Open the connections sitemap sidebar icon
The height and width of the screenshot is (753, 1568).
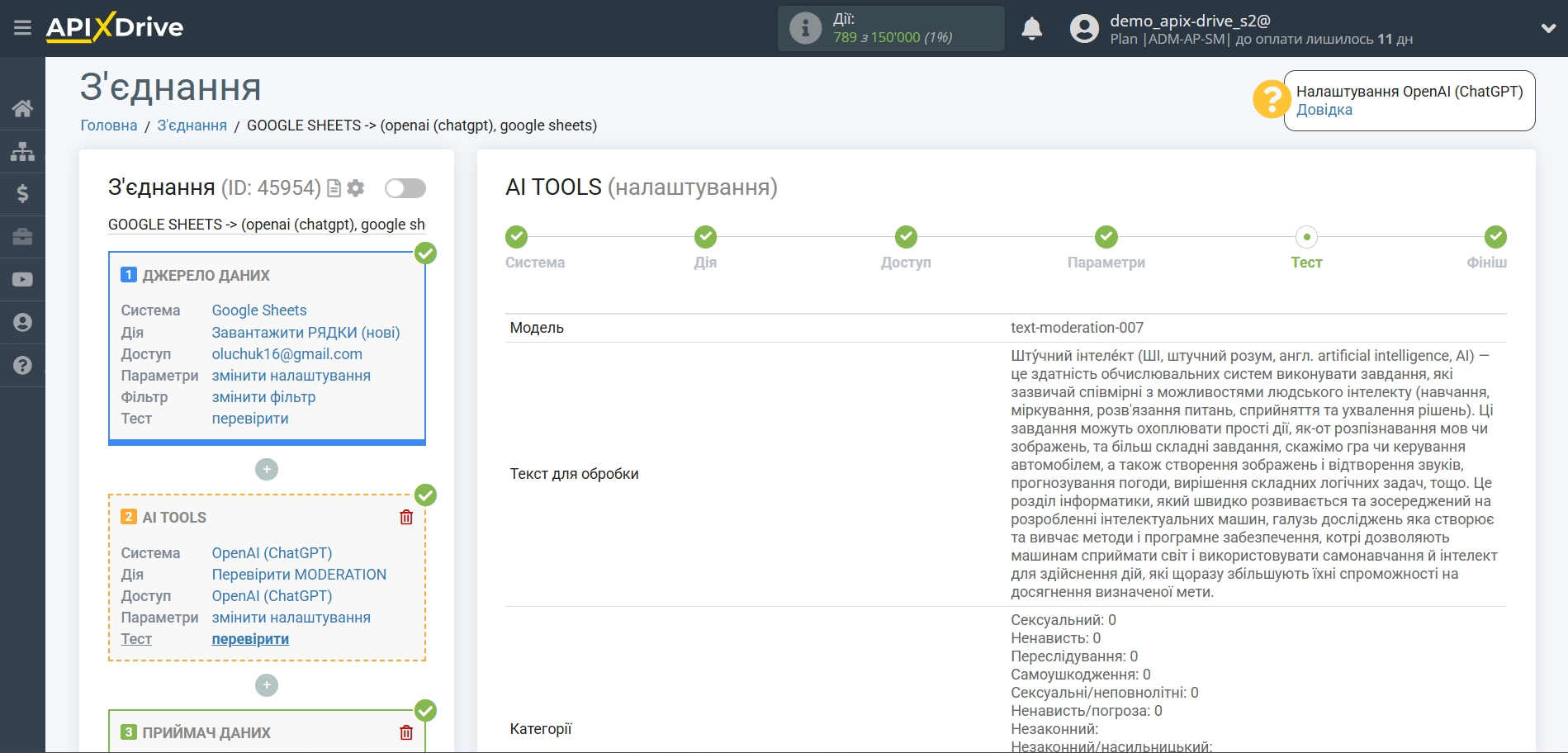pyautogui.click(x=22, y=151)
